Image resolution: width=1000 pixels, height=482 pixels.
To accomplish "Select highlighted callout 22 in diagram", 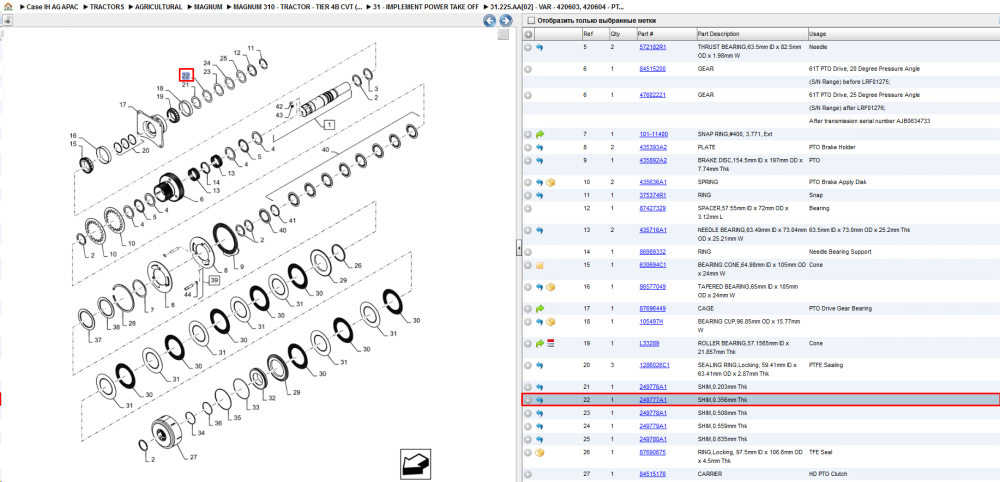I will tap(186, 75).
